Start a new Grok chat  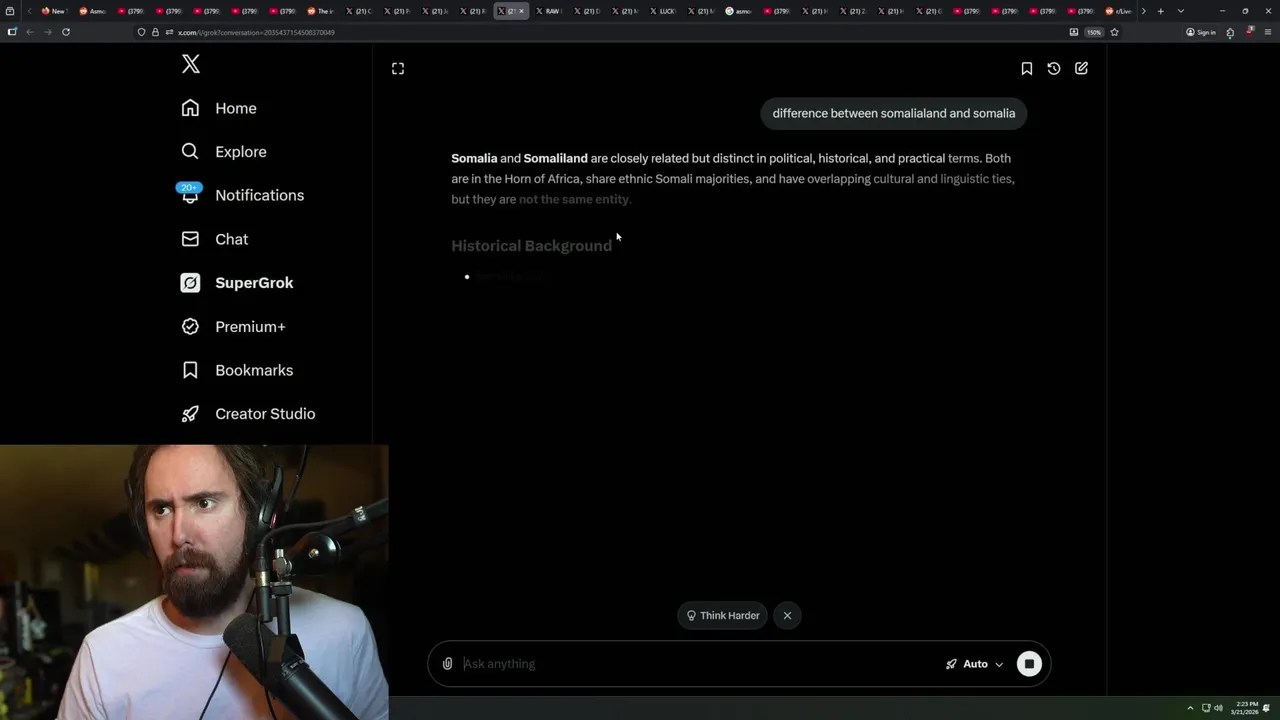pyautogui.click(x=1081, y=68)
